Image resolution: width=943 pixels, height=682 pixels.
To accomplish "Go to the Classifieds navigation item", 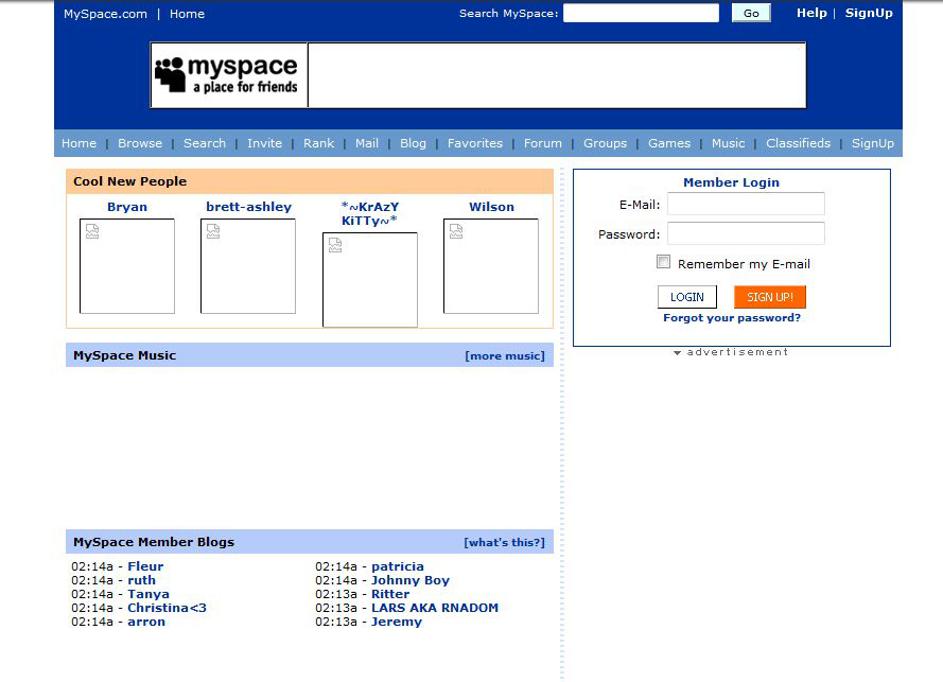I will 798,143.
